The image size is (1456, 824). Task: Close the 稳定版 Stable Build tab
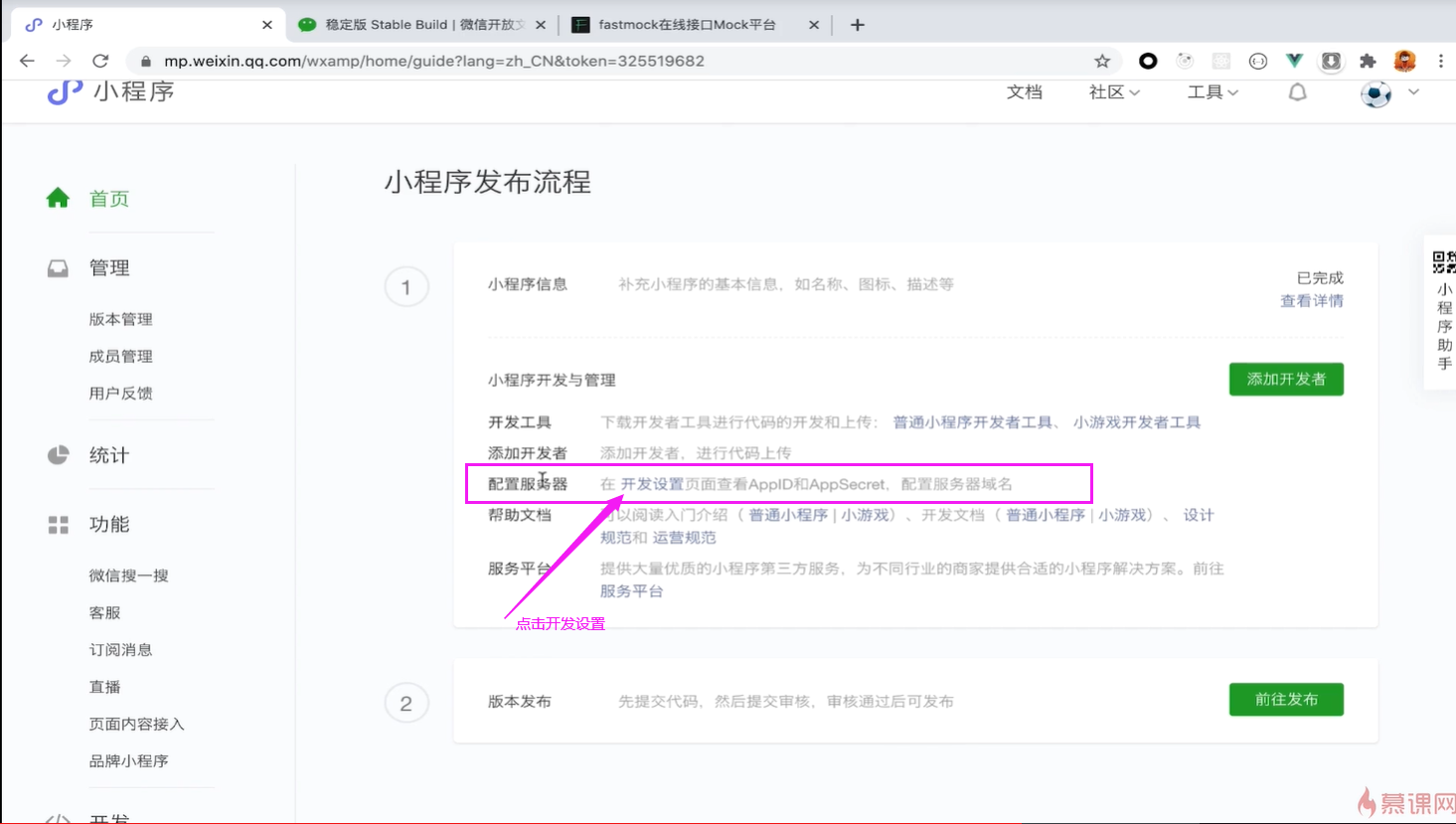click(541, 25)
